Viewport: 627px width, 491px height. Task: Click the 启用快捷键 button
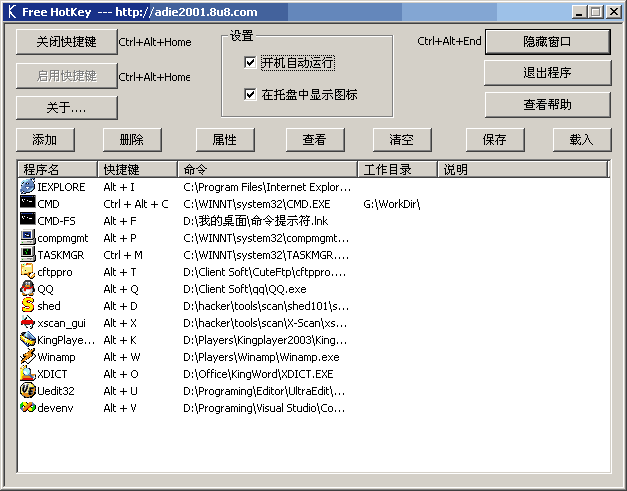tap(67, 76)
